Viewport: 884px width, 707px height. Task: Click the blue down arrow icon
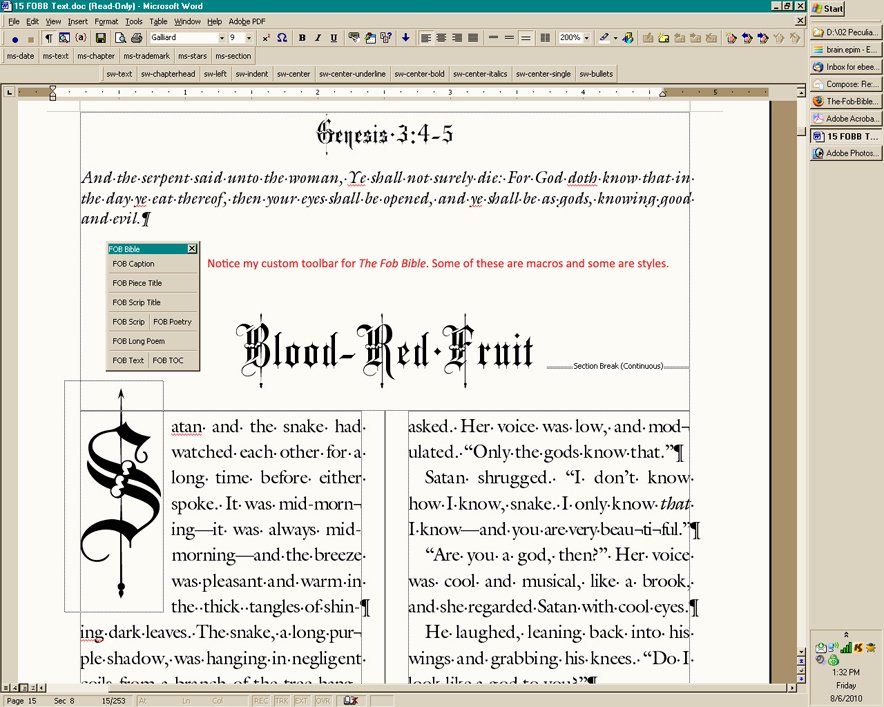pos(405,38)
